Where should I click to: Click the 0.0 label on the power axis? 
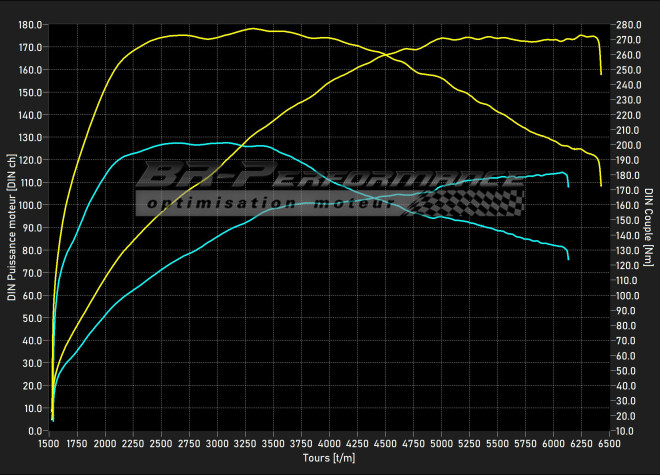(34, 431)
